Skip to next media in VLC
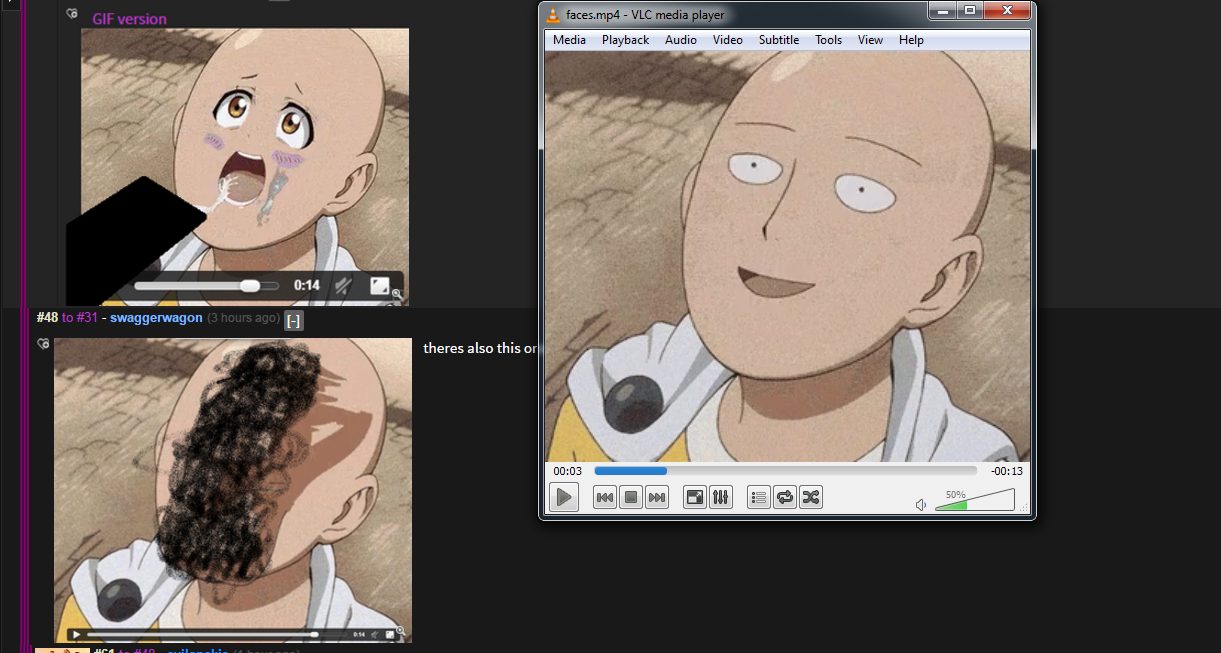The height and width of the screenshot is (653, 1221). coord(657,497)
